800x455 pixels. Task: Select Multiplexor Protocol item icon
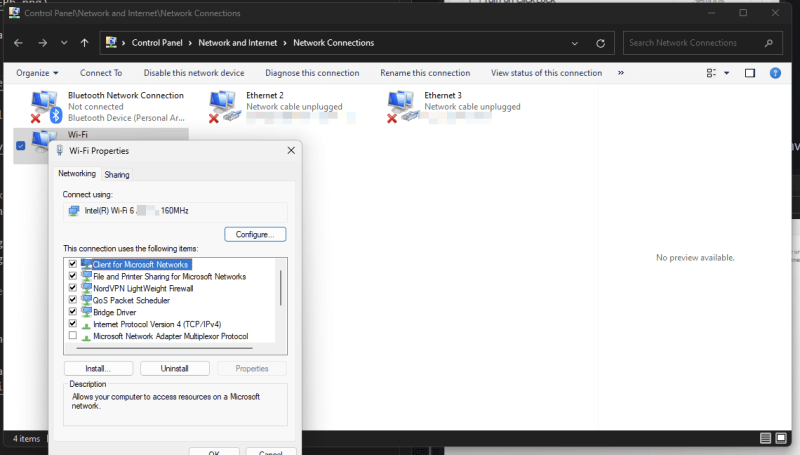[x=86, y=337]
